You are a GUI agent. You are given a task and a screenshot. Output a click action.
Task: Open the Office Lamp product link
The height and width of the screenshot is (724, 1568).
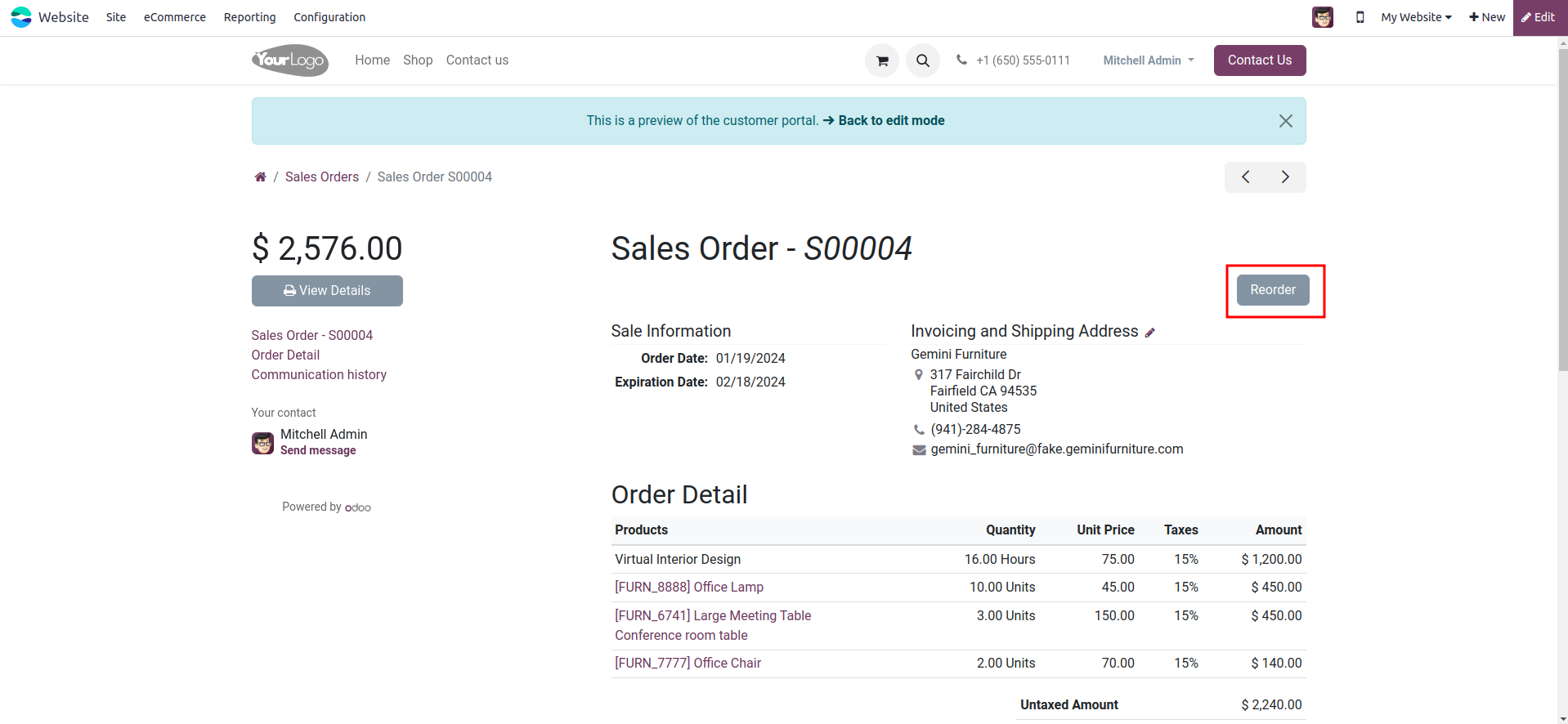tap(689, 587)
